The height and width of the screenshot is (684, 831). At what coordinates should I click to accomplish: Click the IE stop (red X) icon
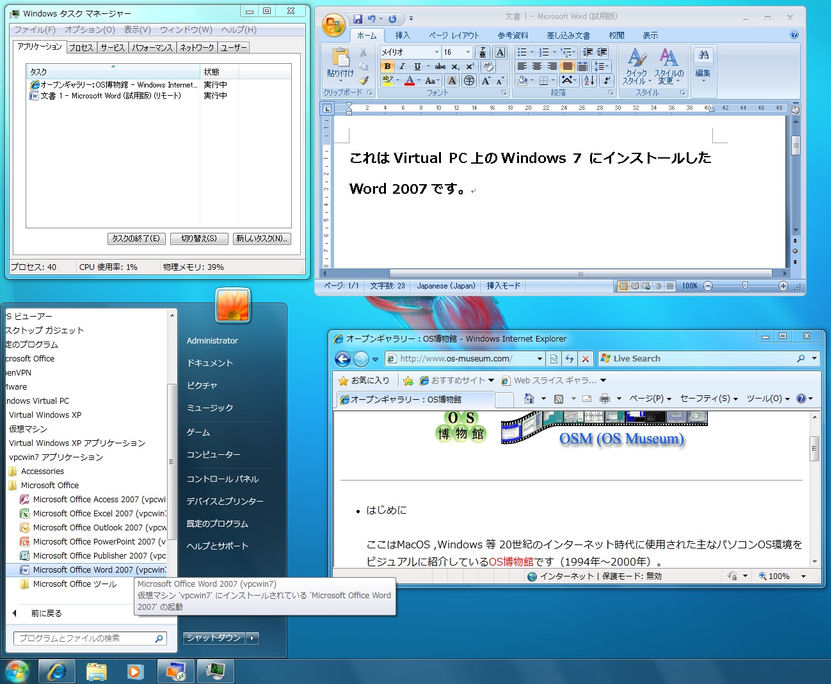coord(585,359)
